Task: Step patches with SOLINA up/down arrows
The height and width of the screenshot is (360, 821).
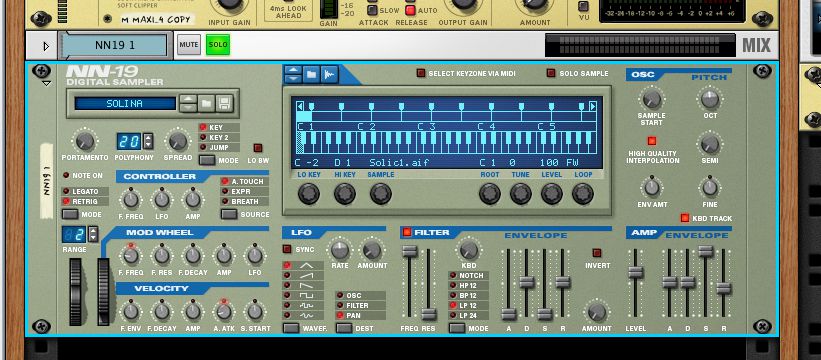Action: (188, 103)
